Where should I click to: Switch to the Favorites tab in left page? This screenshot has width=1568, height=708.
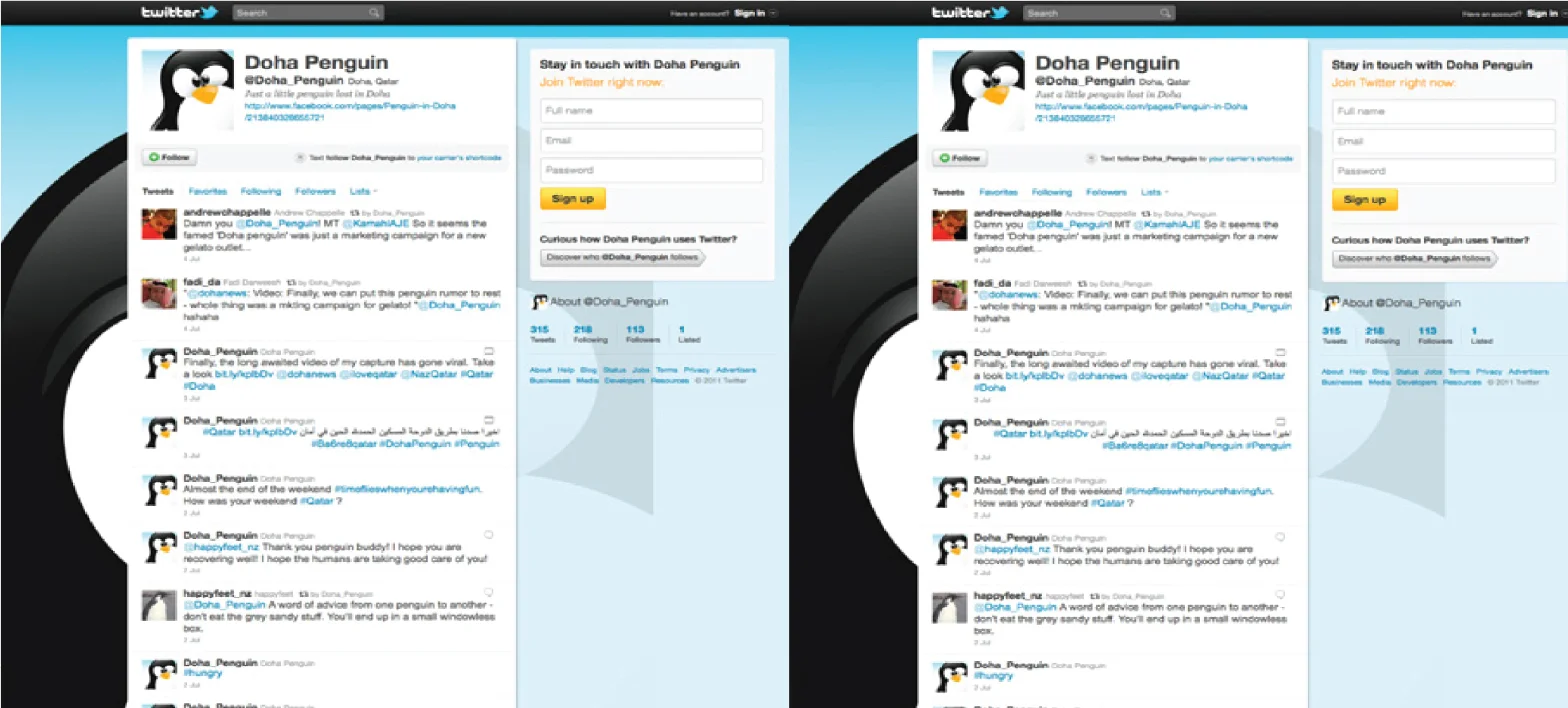pyautogui.click(x=208, y=191)
